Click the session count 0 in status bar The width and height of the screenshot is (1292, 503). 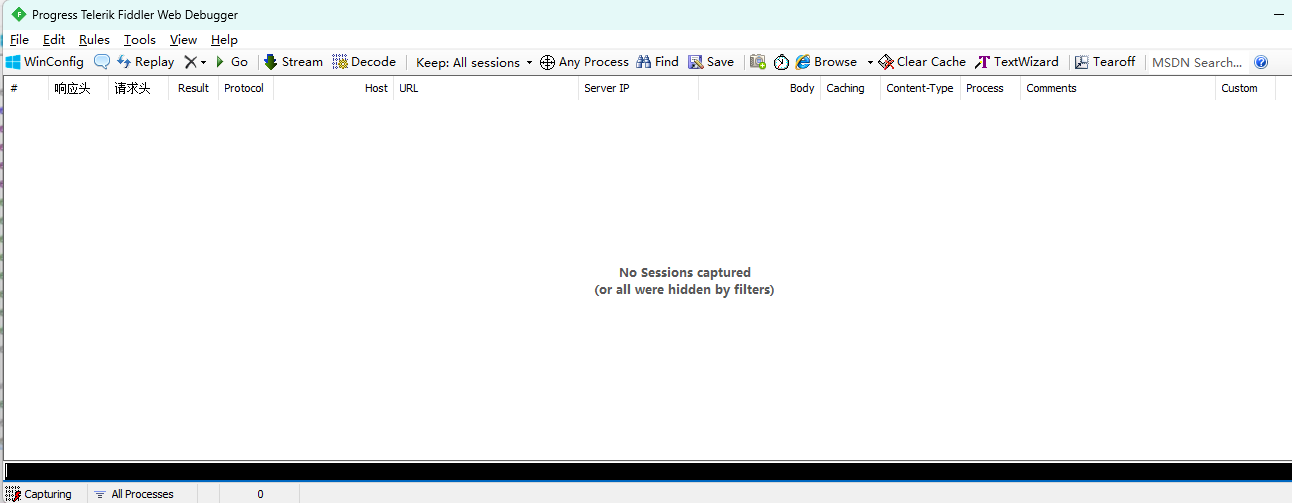click(x=260, y=494)
